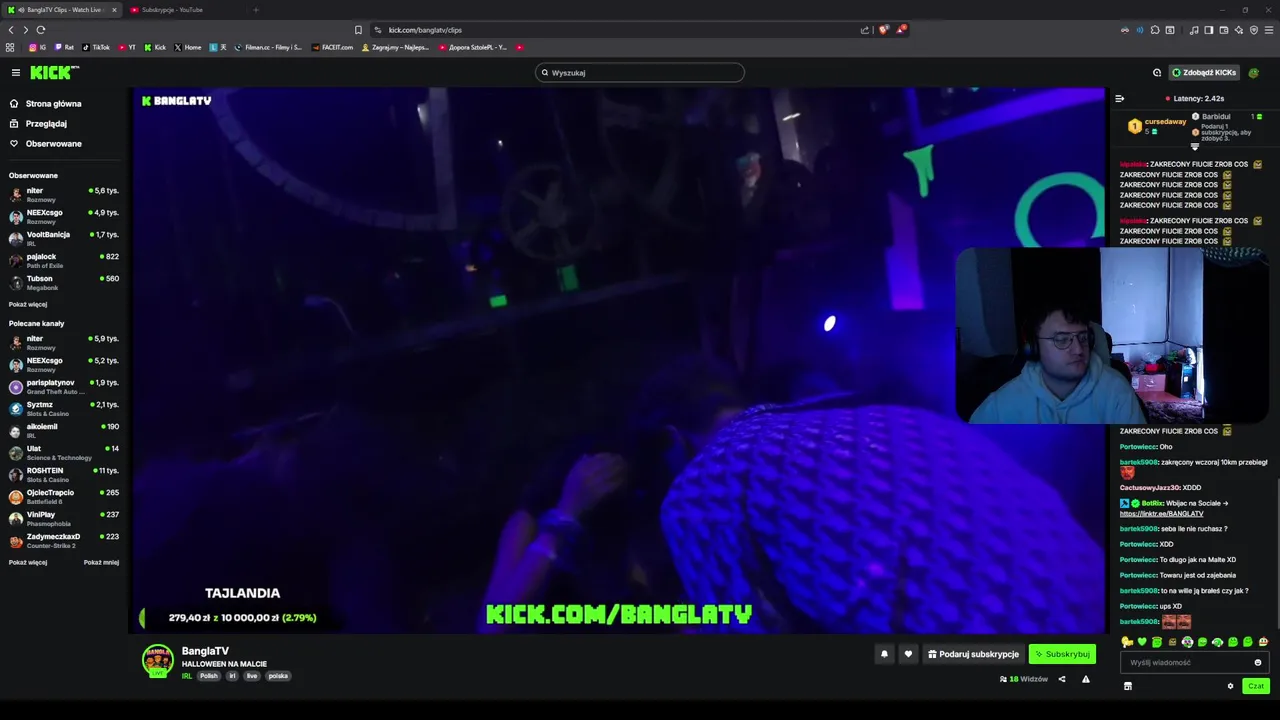Expand the pinned gift leaderboard arrow
1280x720 pixels.
pyautogui.click(x=1194, y=147)
